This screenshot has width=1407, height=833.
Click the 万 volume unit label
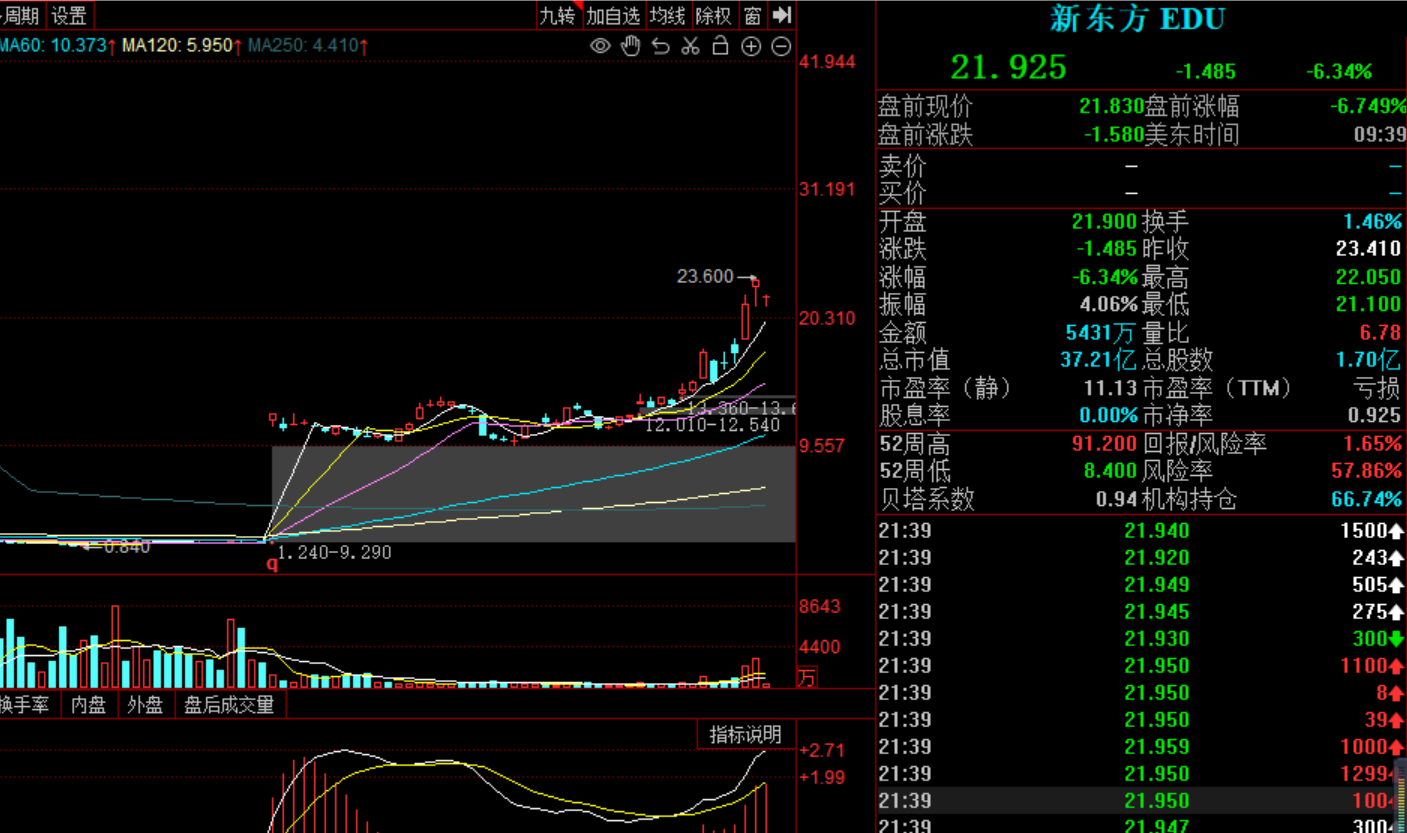click(x=807, y=678)
